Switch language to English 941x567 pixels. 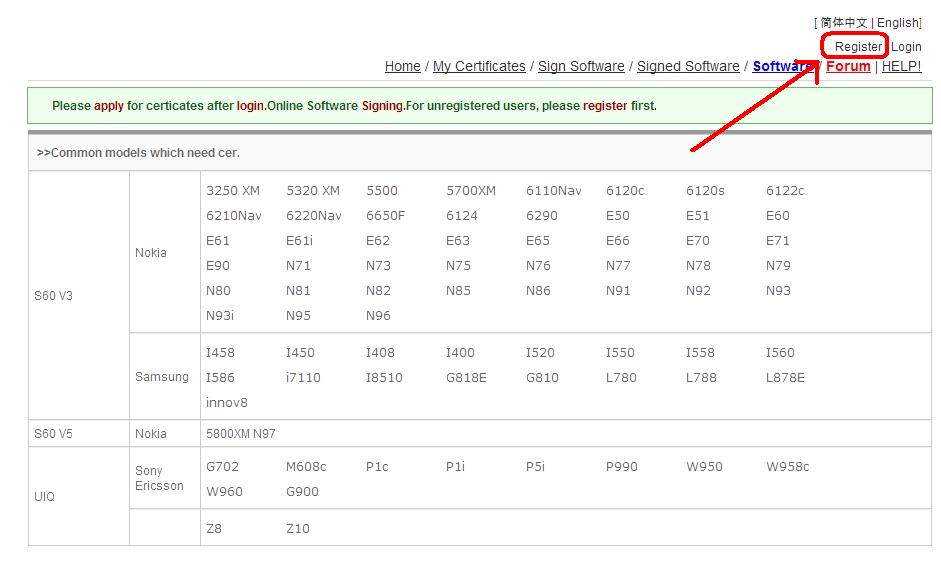pos(897,23)
